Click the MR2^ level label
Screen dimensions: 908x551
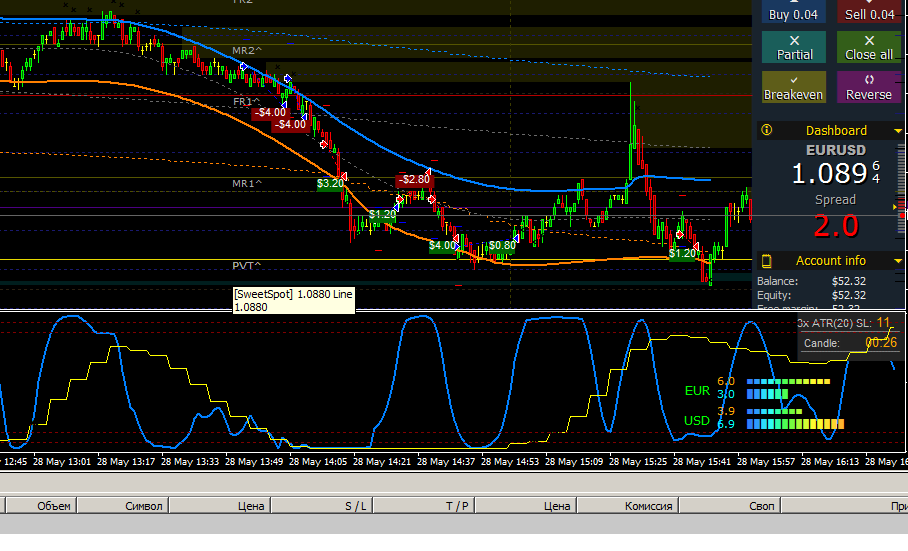pos(247,50)
